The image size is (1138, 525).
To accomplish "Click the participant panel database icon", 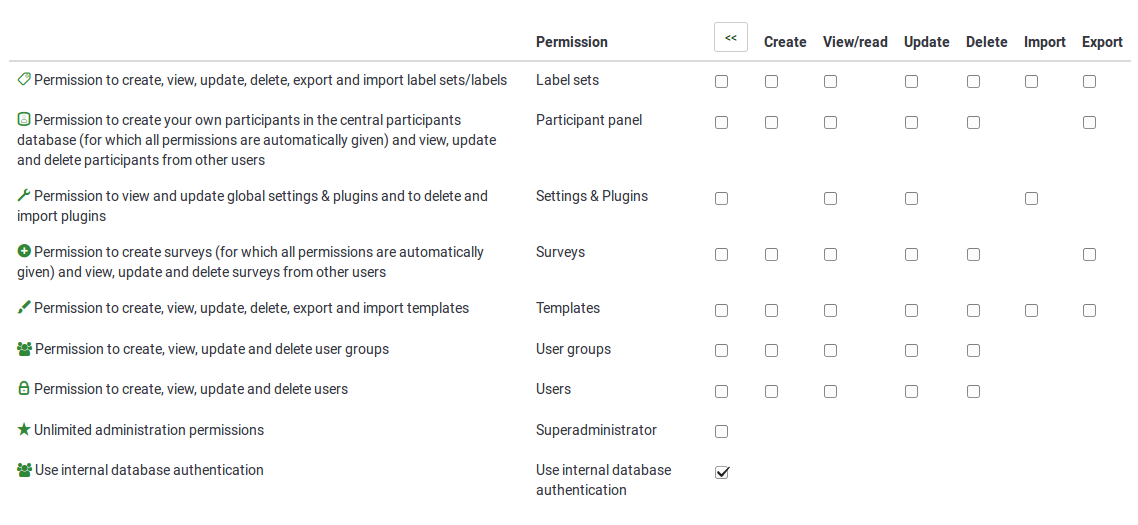I will tap(24, 119).
